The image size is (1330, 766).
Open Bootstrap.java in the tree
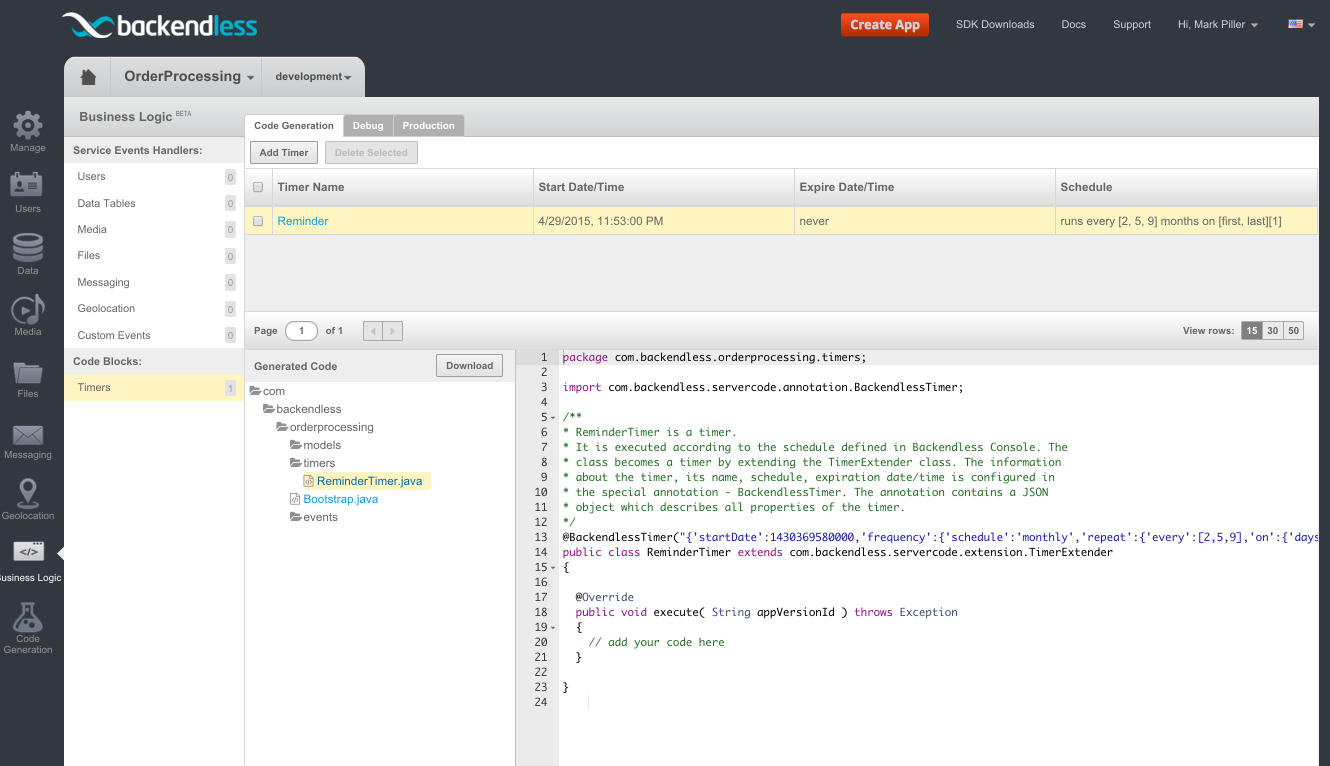point(341,499)
